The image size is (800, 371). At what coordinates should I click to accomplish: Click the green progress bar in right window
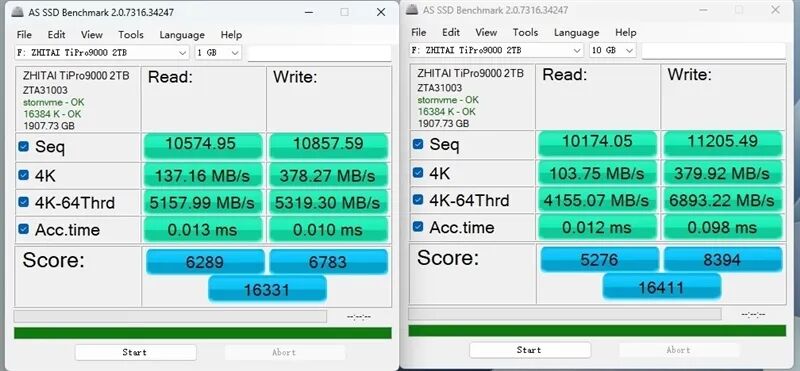pos(597,331)
